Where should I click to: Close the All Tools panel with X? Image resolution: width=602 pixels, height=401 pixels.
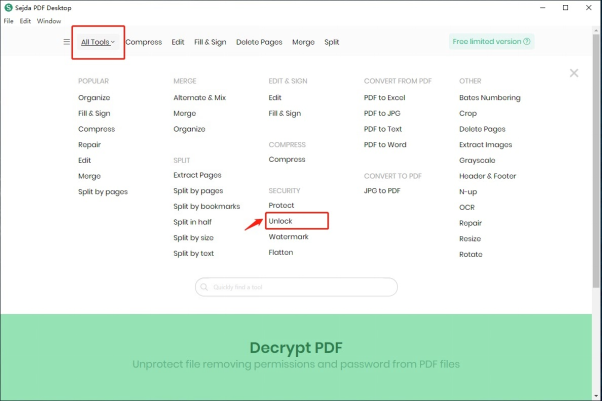[x=574, y=73]
